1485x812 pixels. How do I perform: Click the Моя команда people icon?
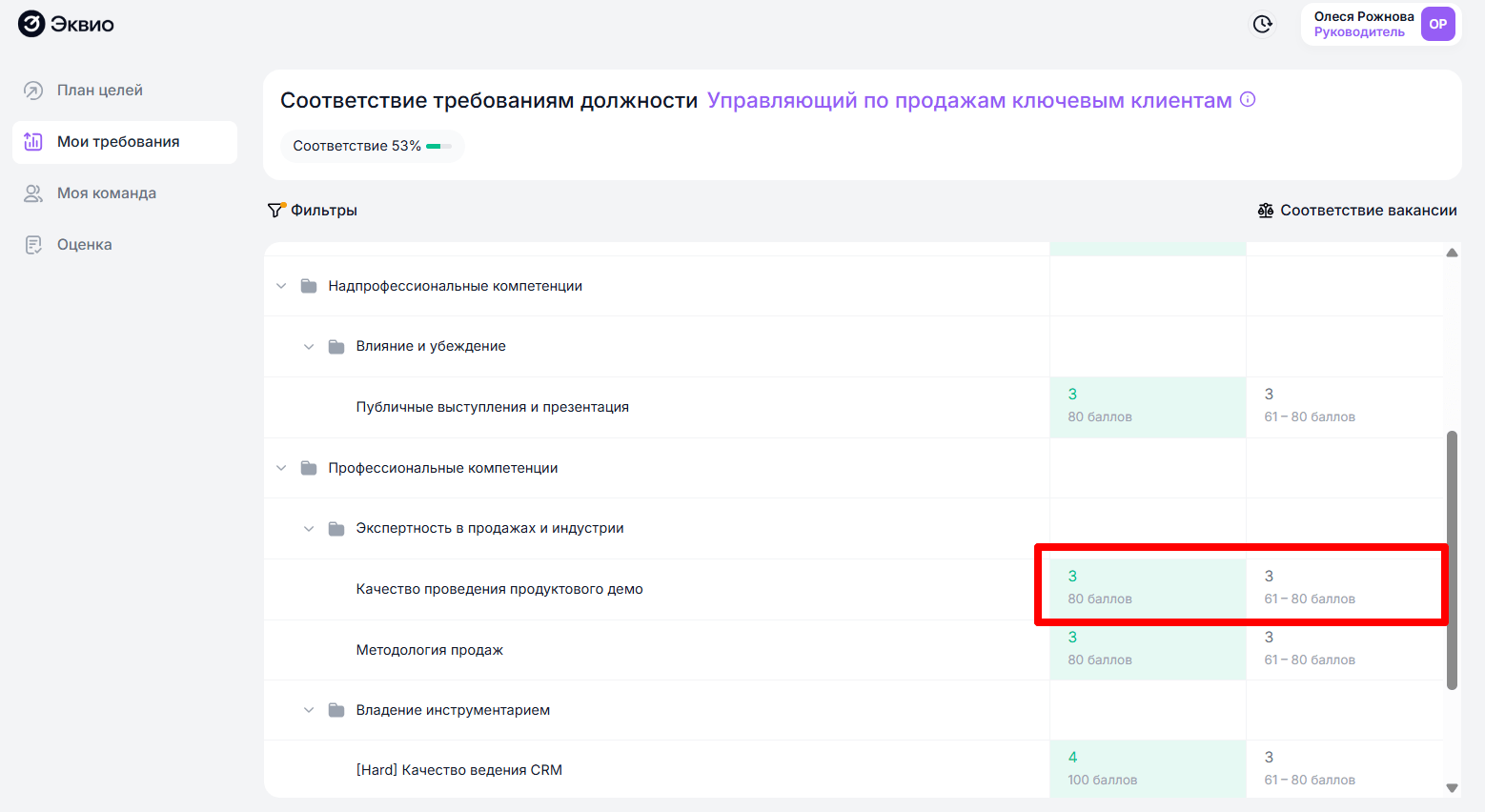(x=33, y=193)
